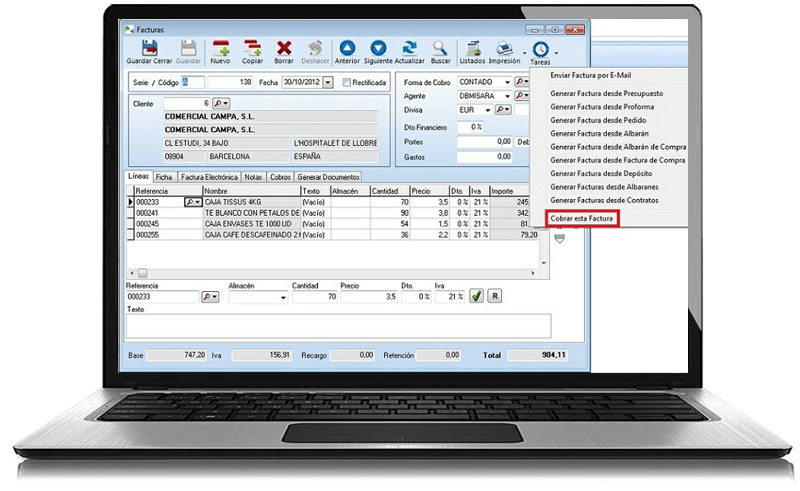Confirm line with green checkmark button

(x=476, y=296)
